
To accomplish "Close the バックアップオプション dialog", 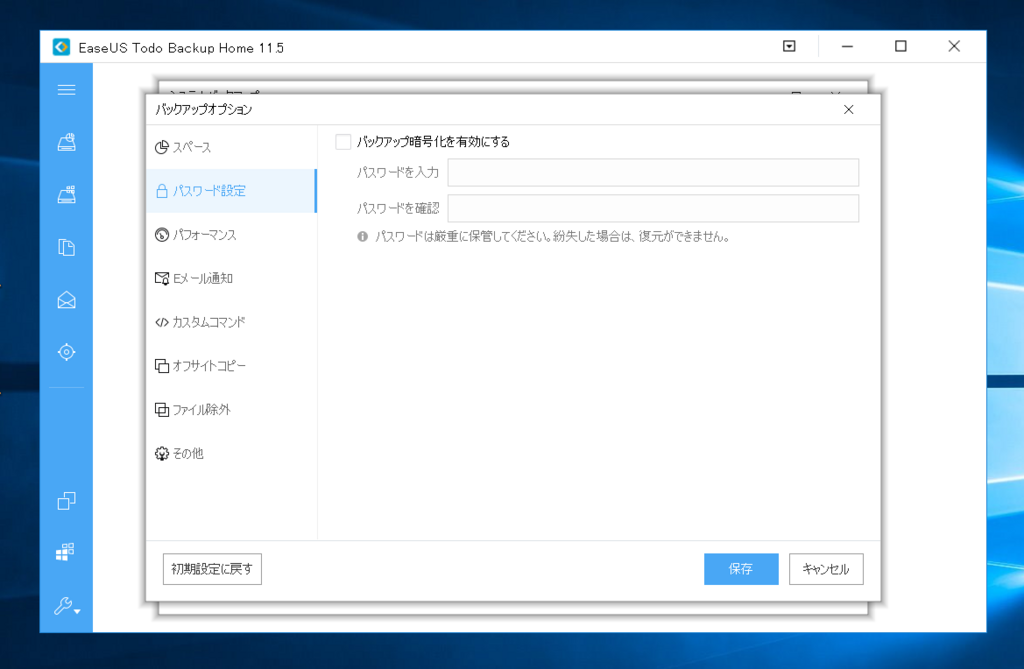I will click(848, 109).
